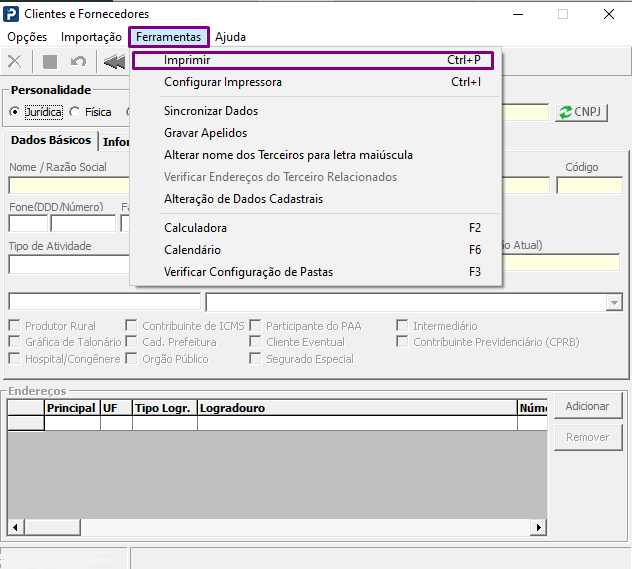
Task: Click the app logo in title bar
Action: coord(12,14)
